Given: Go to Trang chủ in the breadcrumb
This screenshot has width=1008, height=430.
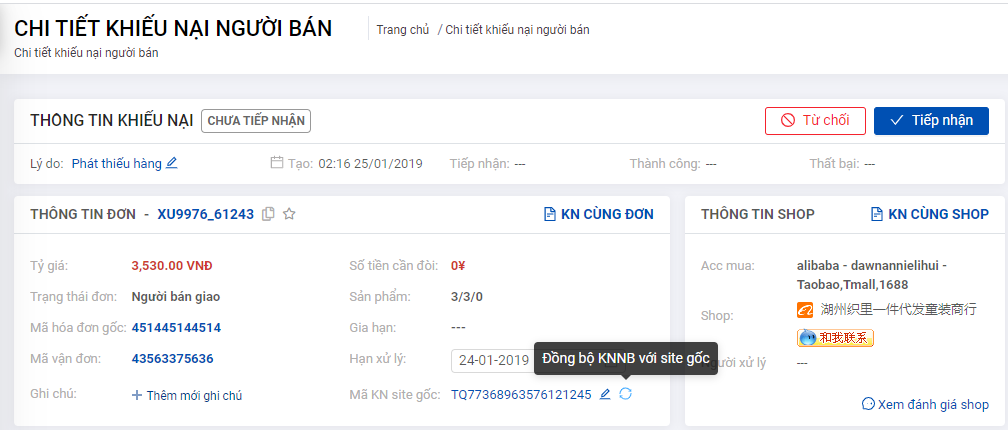Looking at the screenshot, I should point(402,30).
